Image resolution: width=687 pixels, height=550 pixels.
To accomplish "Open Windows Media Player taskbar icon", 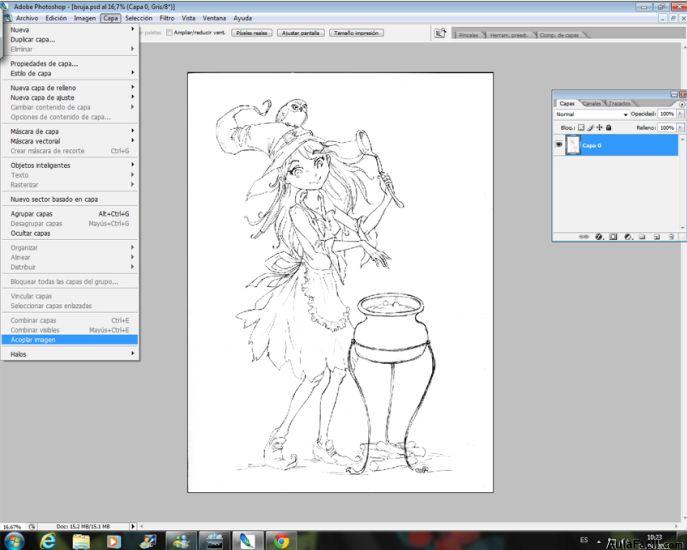I will [x=113, y=541].
